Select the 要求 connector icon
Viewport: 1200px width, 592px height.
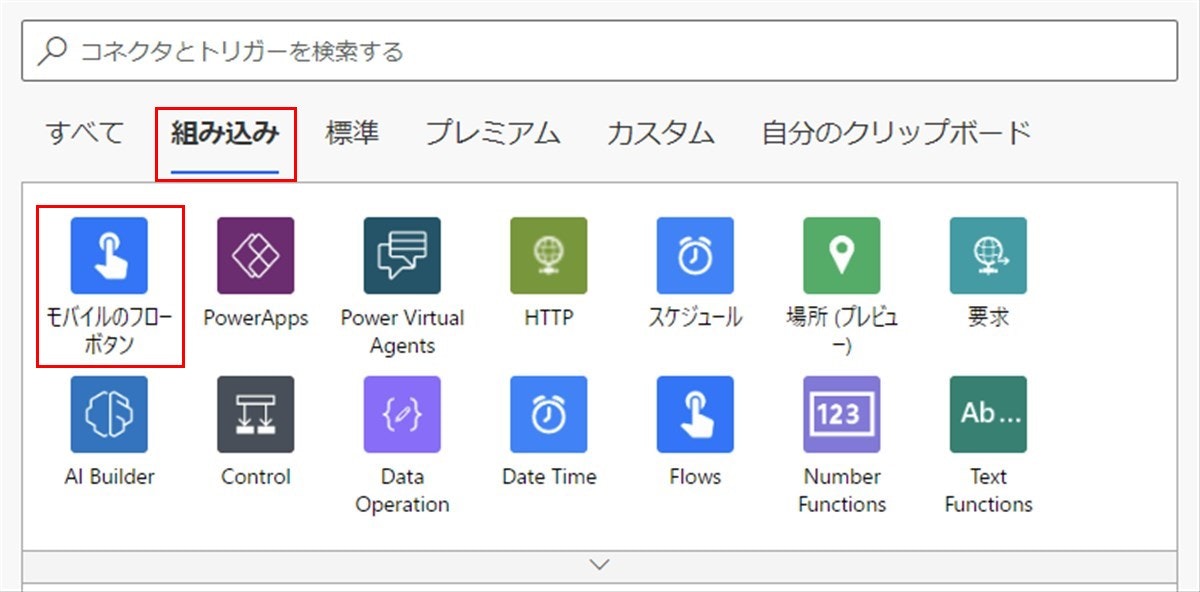coord(988,255)
